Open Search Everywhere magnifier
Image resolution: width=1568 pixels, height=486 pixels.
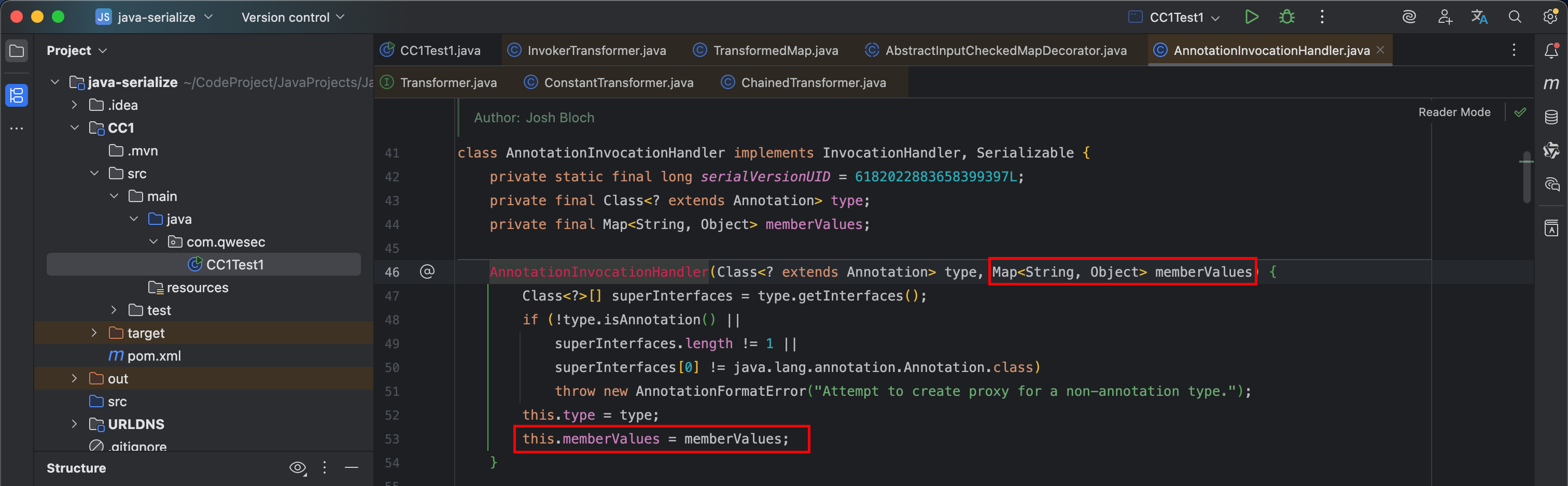(1515, 17)
